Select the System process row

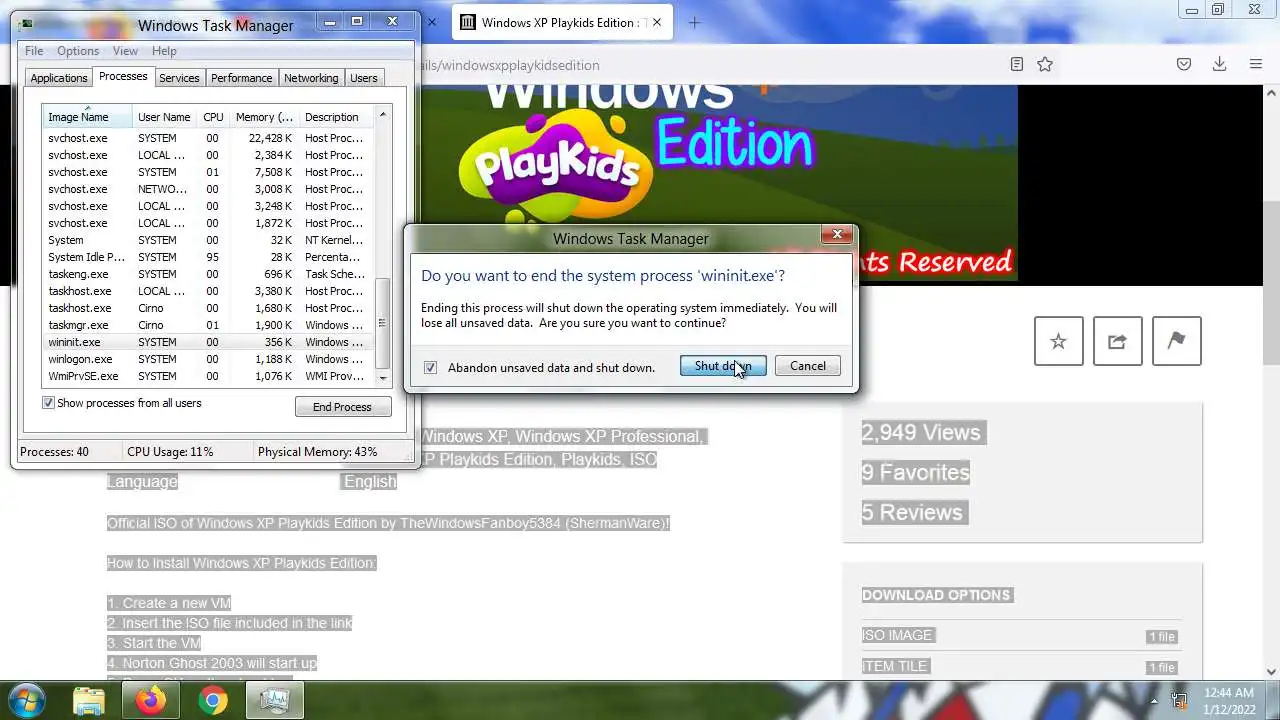(208, 240)
